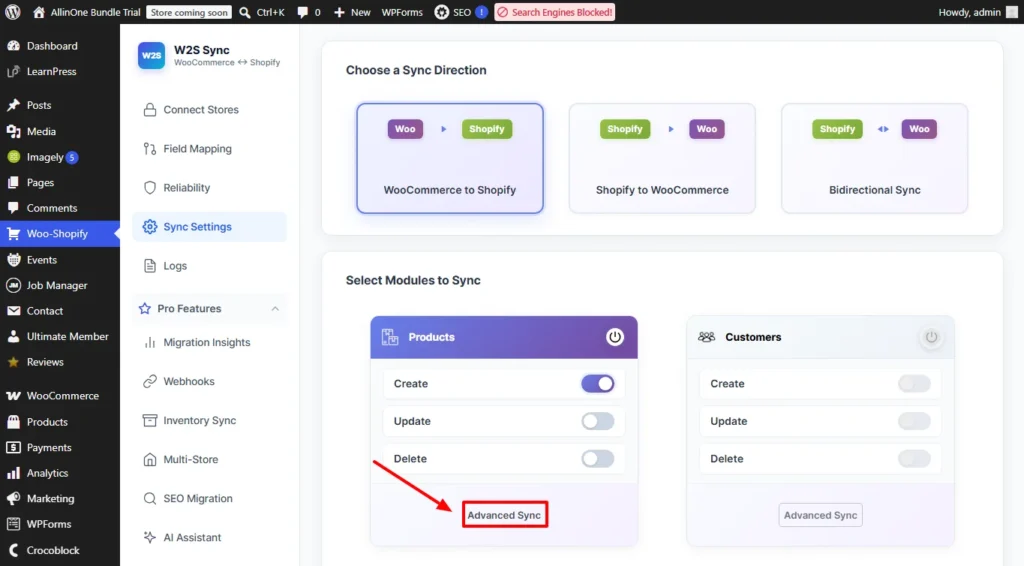Click the Products module header icon
This screenshot has width=1024, height=566.
click(390, 337)
